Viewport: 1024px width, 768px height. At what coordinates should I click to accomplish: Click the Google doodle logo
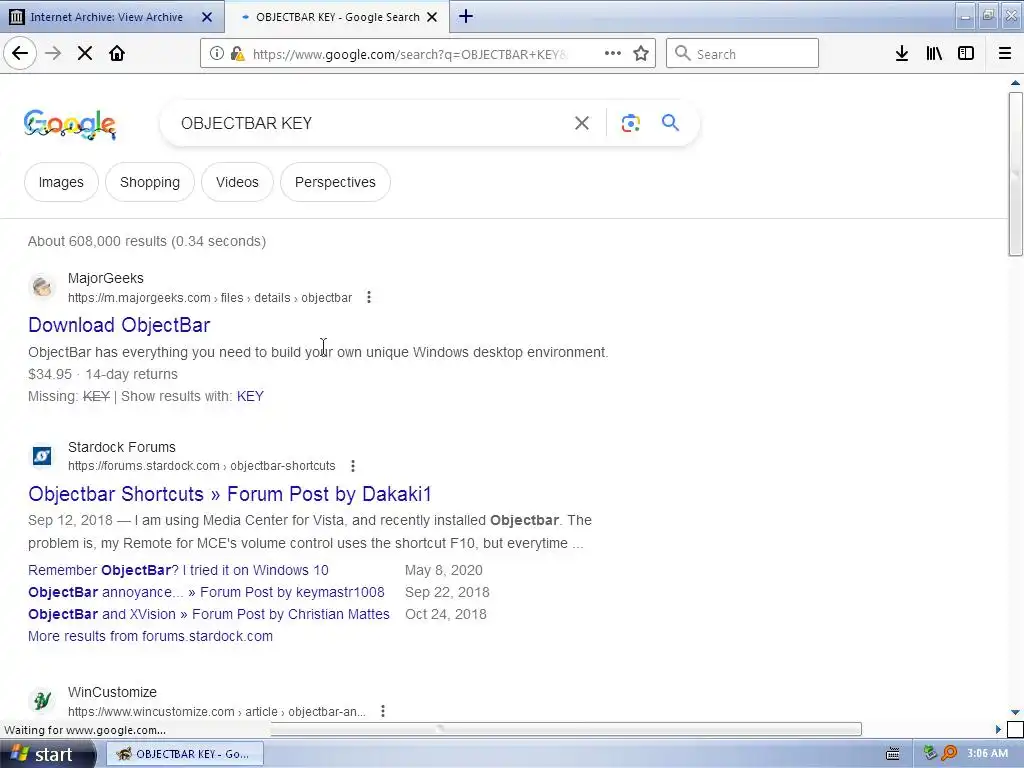pyautogui.click(x=70, y=124)
